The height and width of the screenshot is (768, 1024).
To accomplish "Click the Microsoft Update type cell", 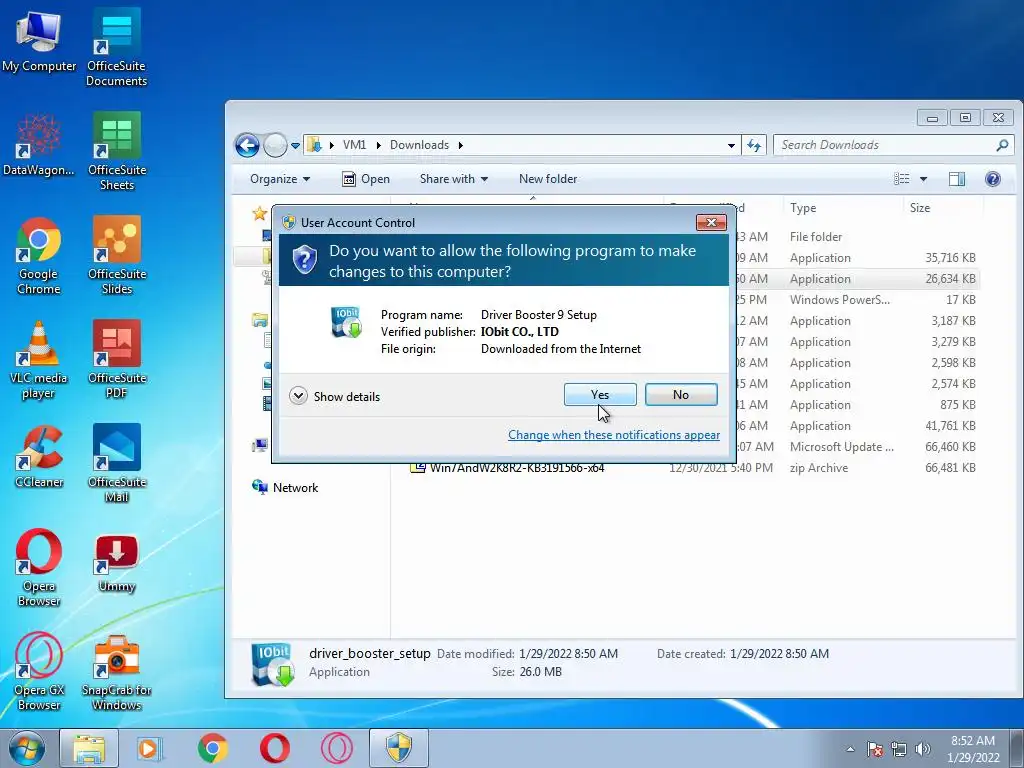I will click(x=841, y=447).
